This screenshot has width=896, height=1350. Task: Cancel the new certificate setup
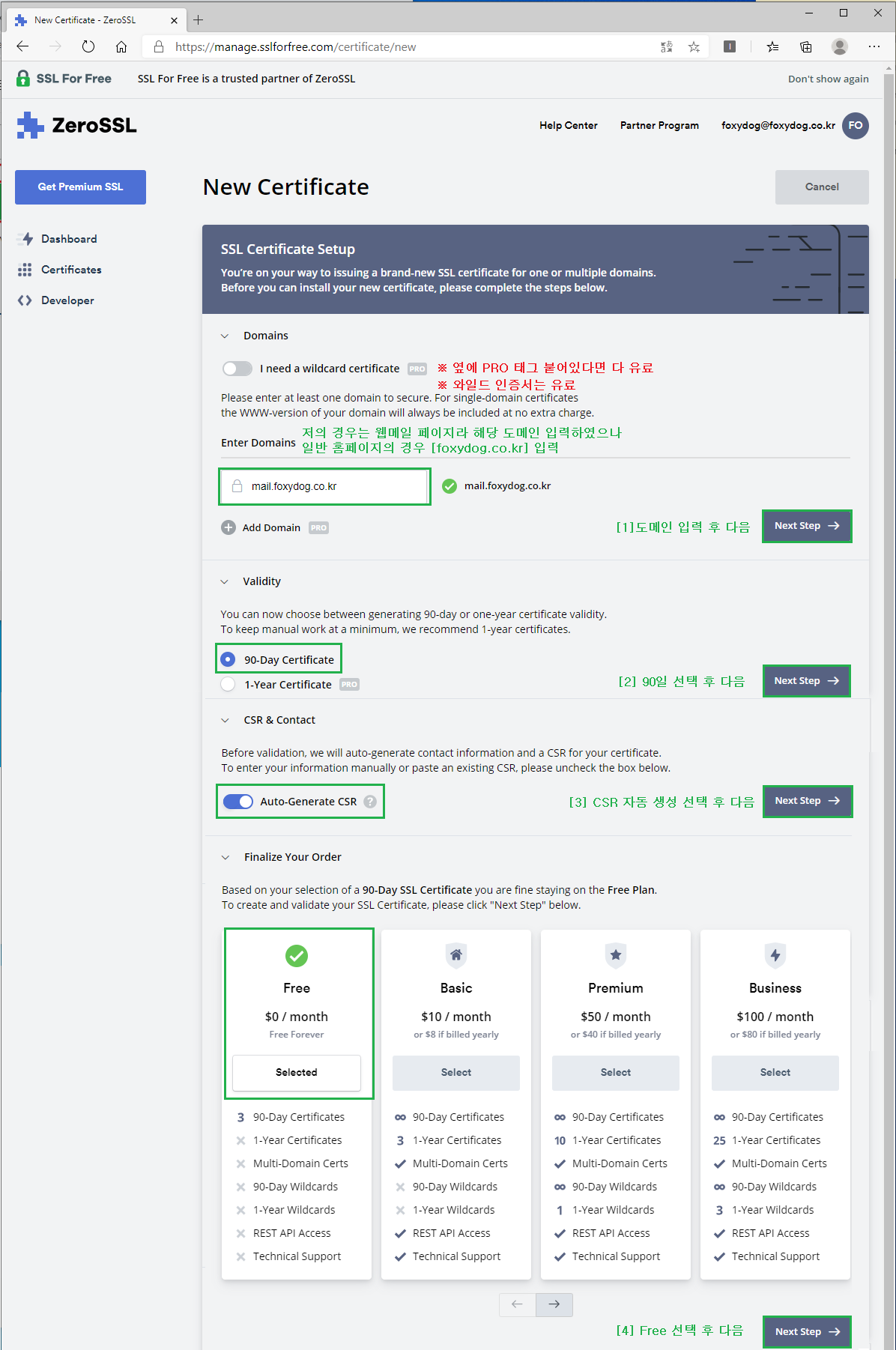(822, 187)
